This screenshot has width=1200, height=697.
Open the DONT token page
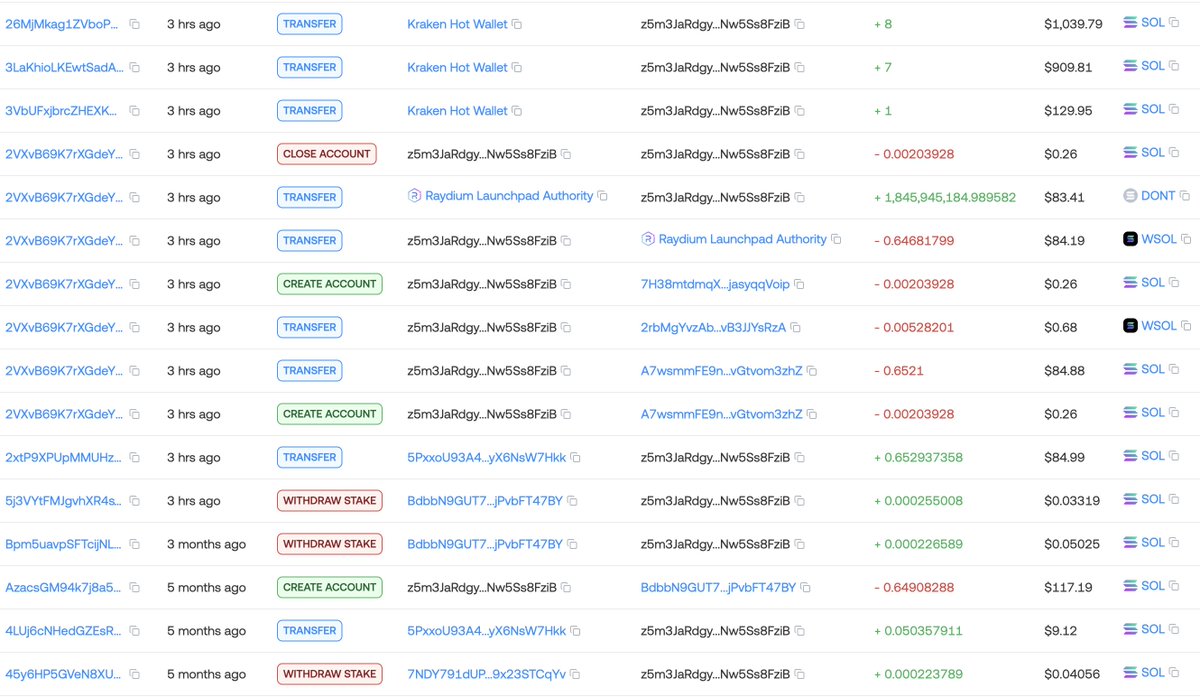point(1158,196)
